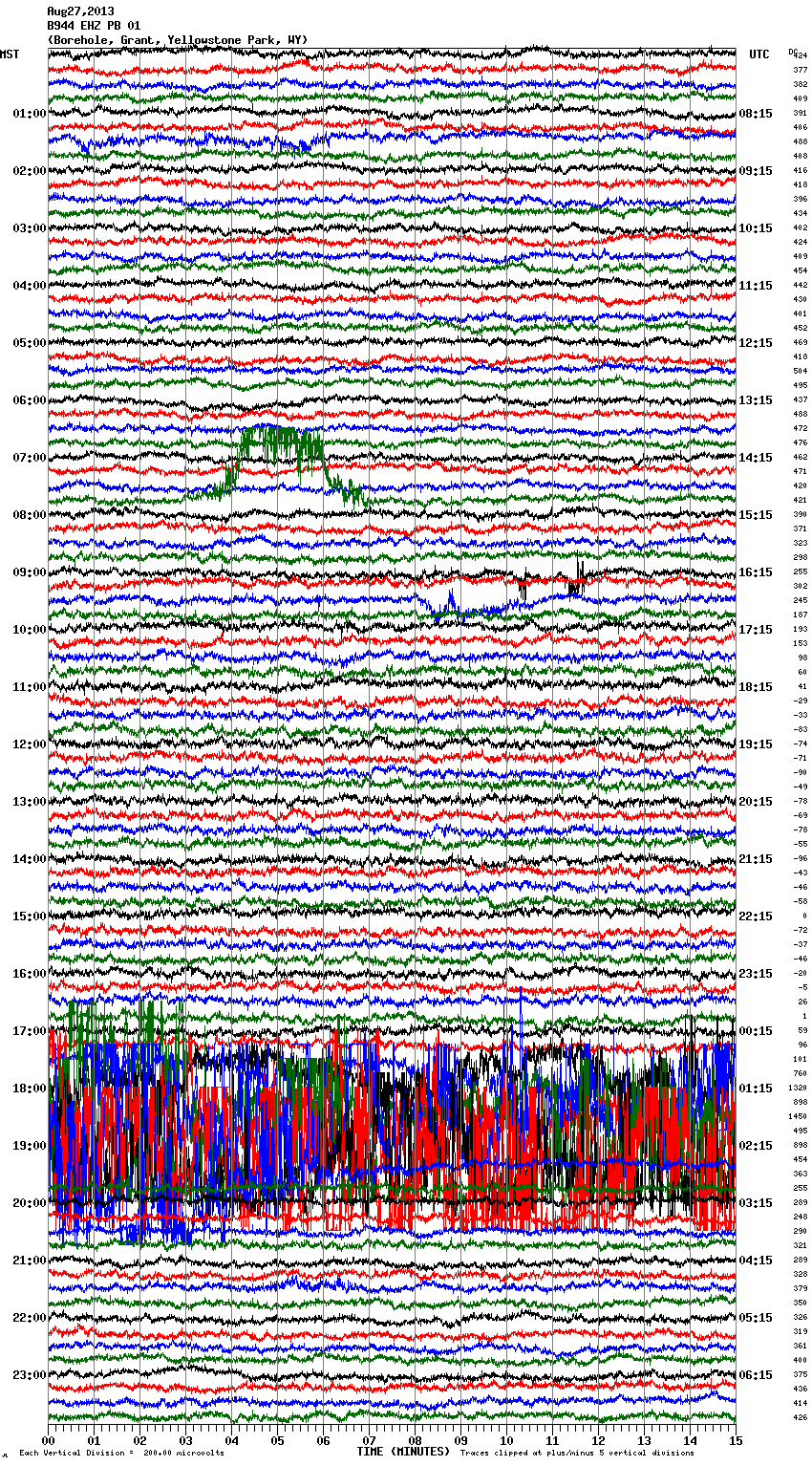This screenshot has width=812, height=1466.
Task: Select the 02:00 MST time label
Action: 30,171
